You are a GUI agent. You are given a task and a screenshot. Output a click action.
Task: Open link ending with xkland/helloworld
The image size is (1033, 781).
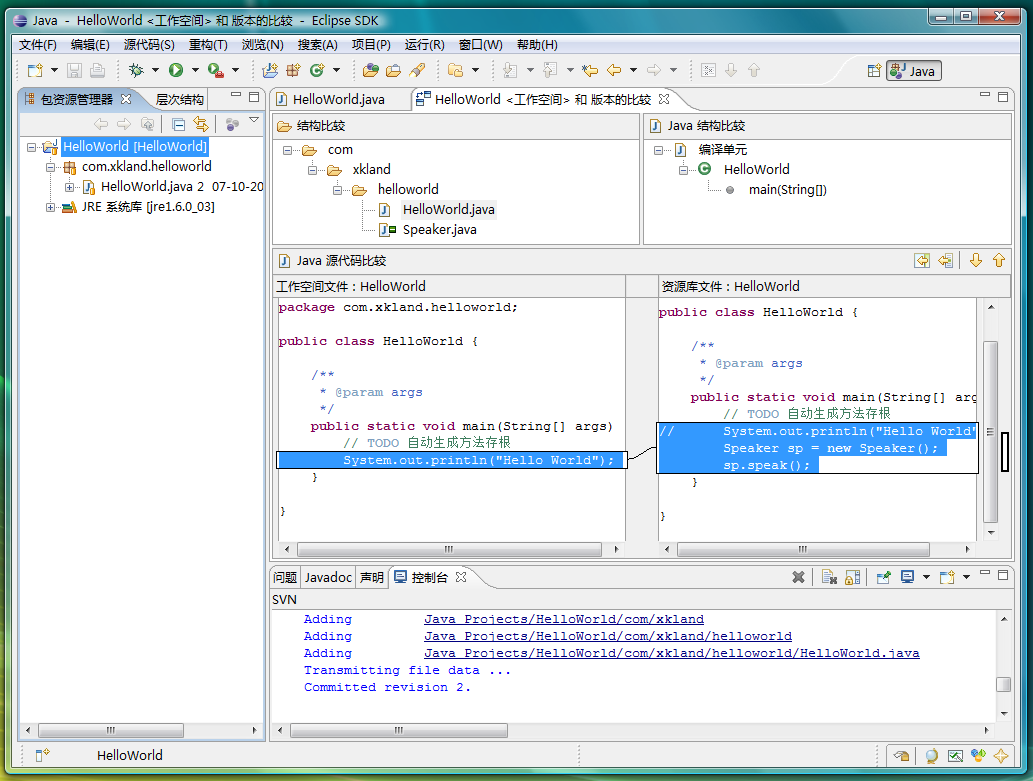click(607, 636)
